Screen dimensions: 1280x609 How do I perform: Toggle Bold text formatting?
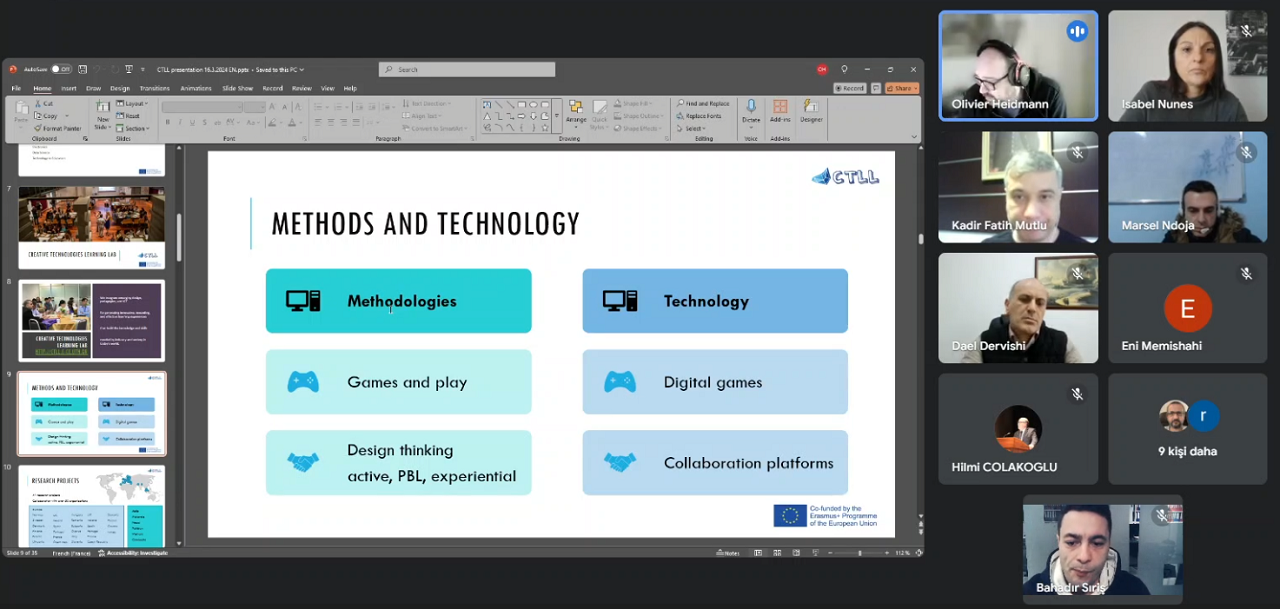(167, 122)
